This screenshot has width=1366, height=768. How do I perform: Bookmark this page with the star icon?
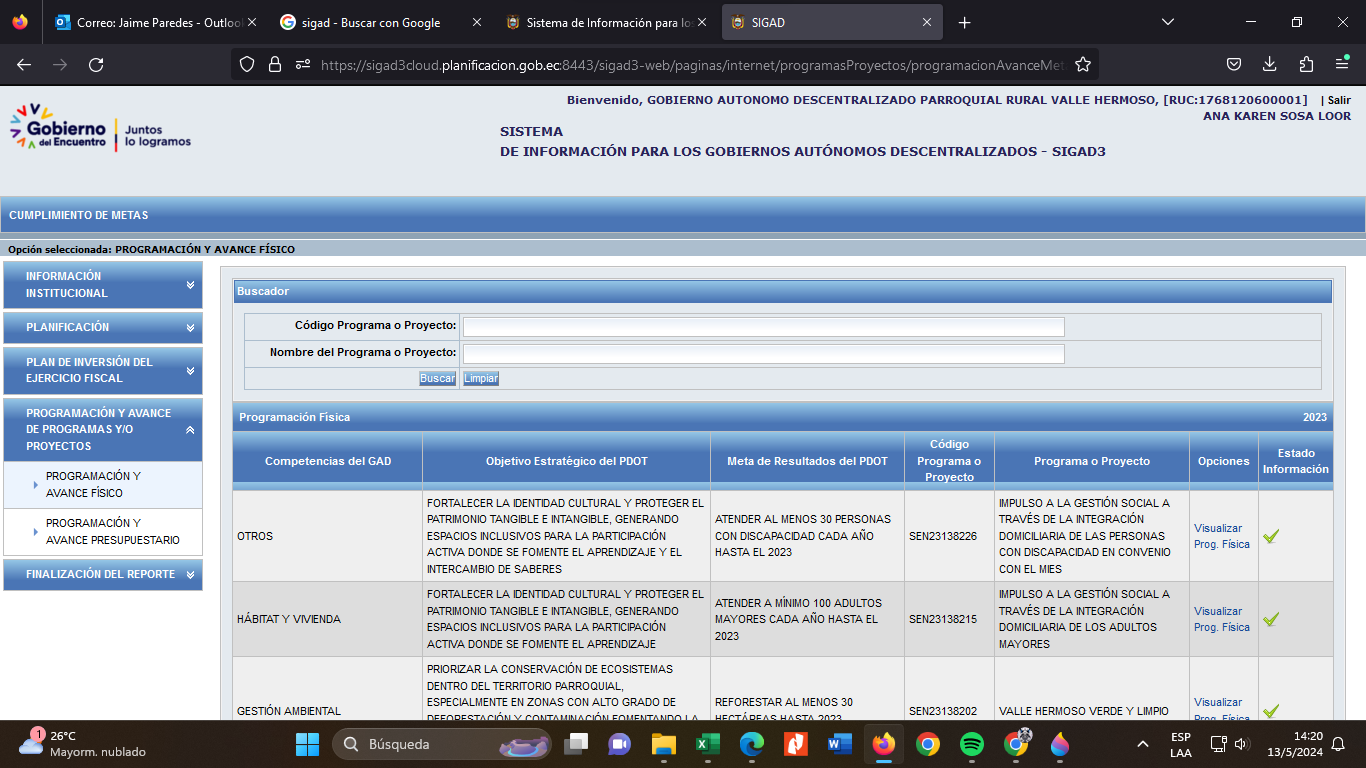click(x=1082, y=65)
